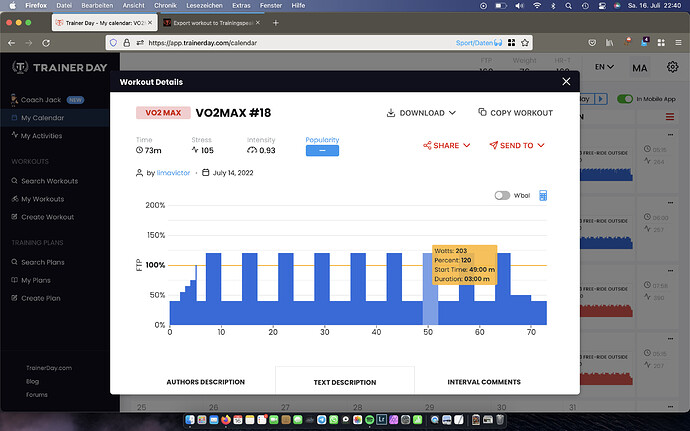Image resolution: width=690 pixels, height=431 pixels.
Task: Click the first 120% interval bar in chart
Action: 213,289
